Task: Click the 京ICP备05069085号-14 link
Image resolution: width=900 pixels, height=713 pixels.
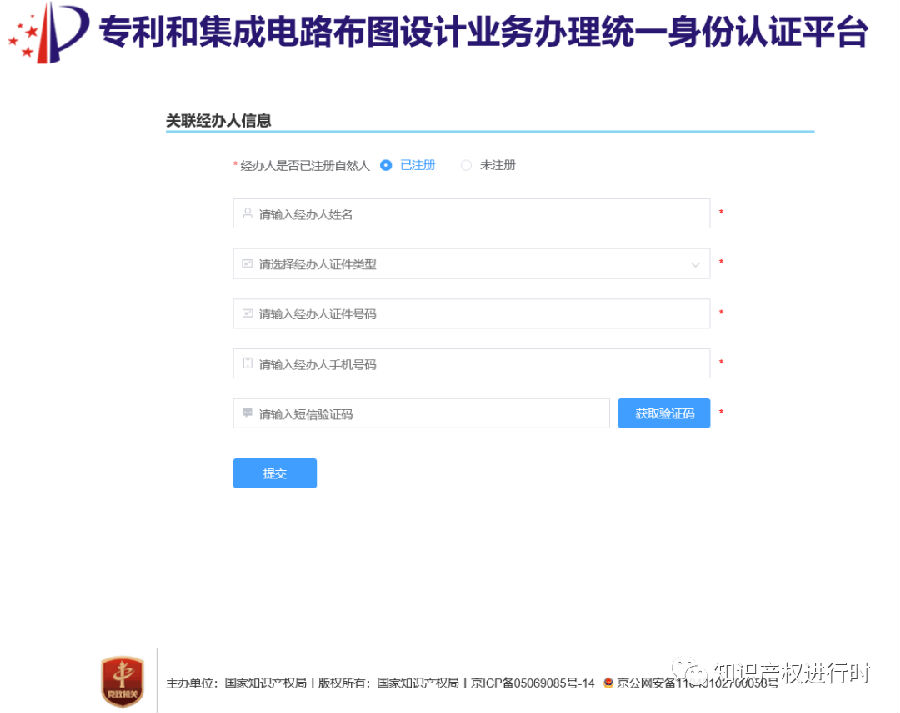Action: (533, 683)
